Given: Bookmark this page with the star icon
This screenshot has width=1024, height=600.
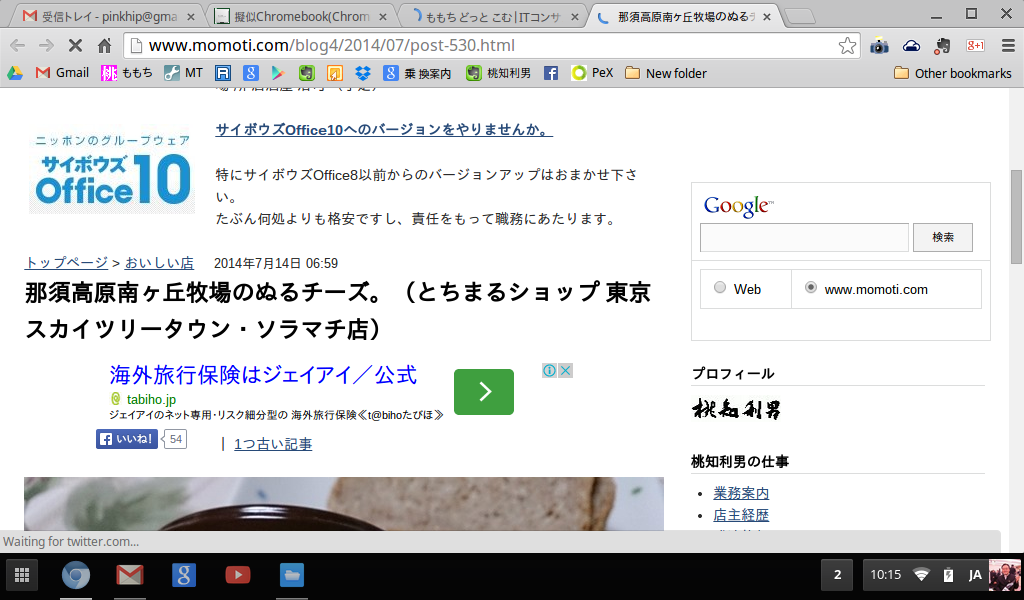Looking at the screenshot, I should point(848,45).
